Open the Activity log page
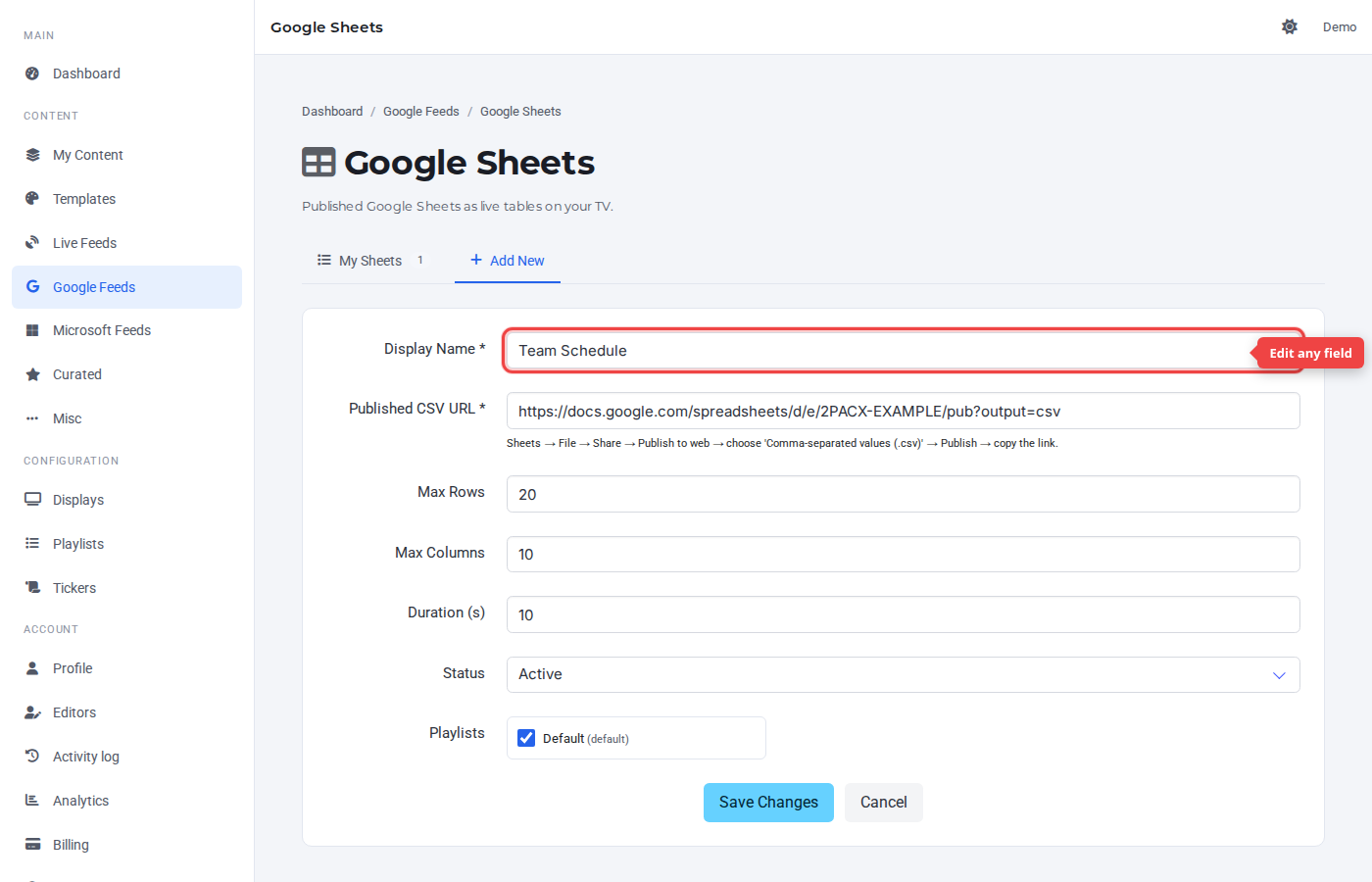Image resolution: width=1372 pixels, height=882 pixels. (x=126, y=757)
